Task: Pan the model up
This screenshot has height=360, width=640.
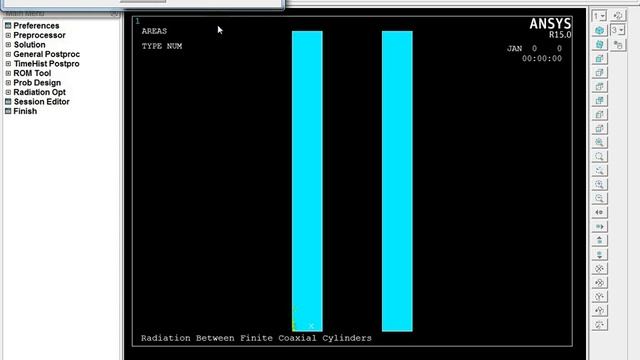Action: pyautogui.click(x=599, y=240)
